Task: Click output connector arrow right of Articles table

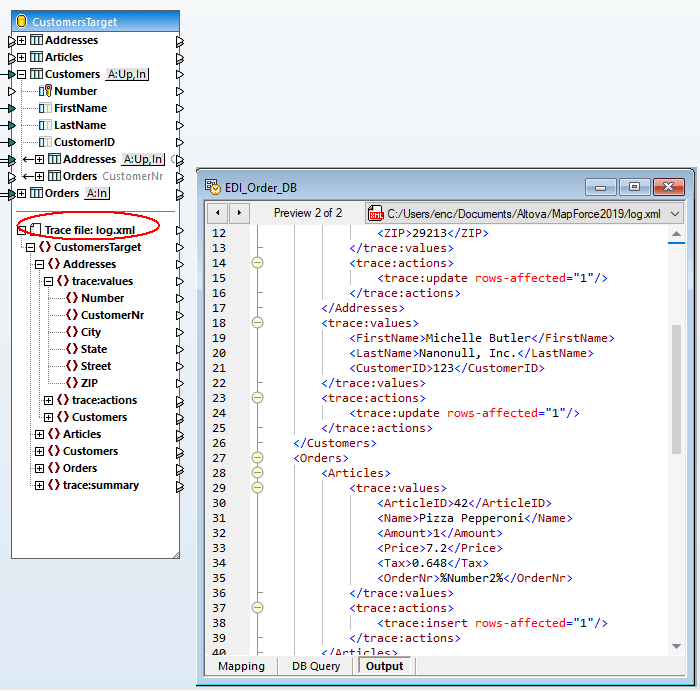Action: tap(180, 57)
